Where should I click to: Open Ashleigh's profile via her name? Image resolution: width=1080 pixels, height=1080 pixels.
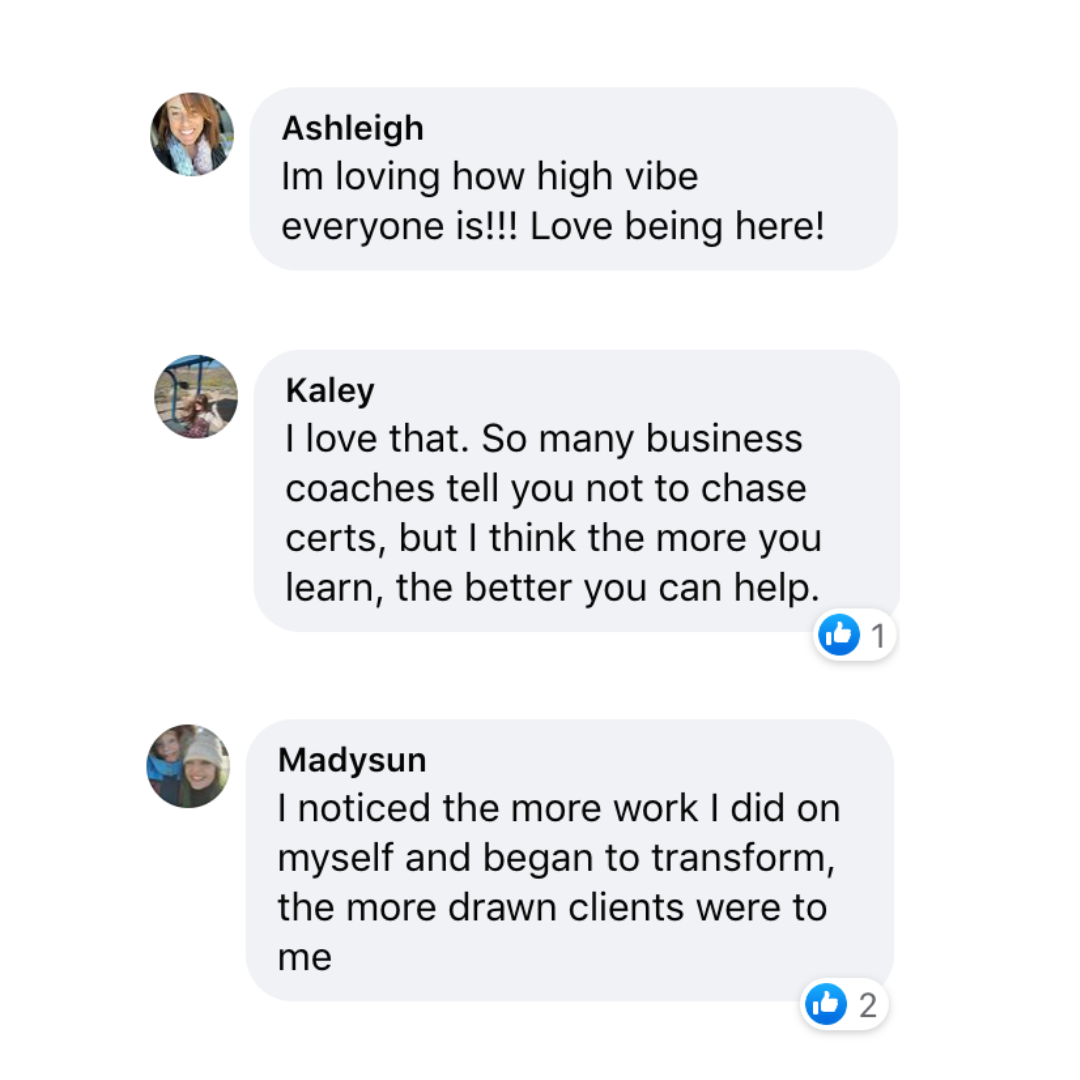coord(352,128)
